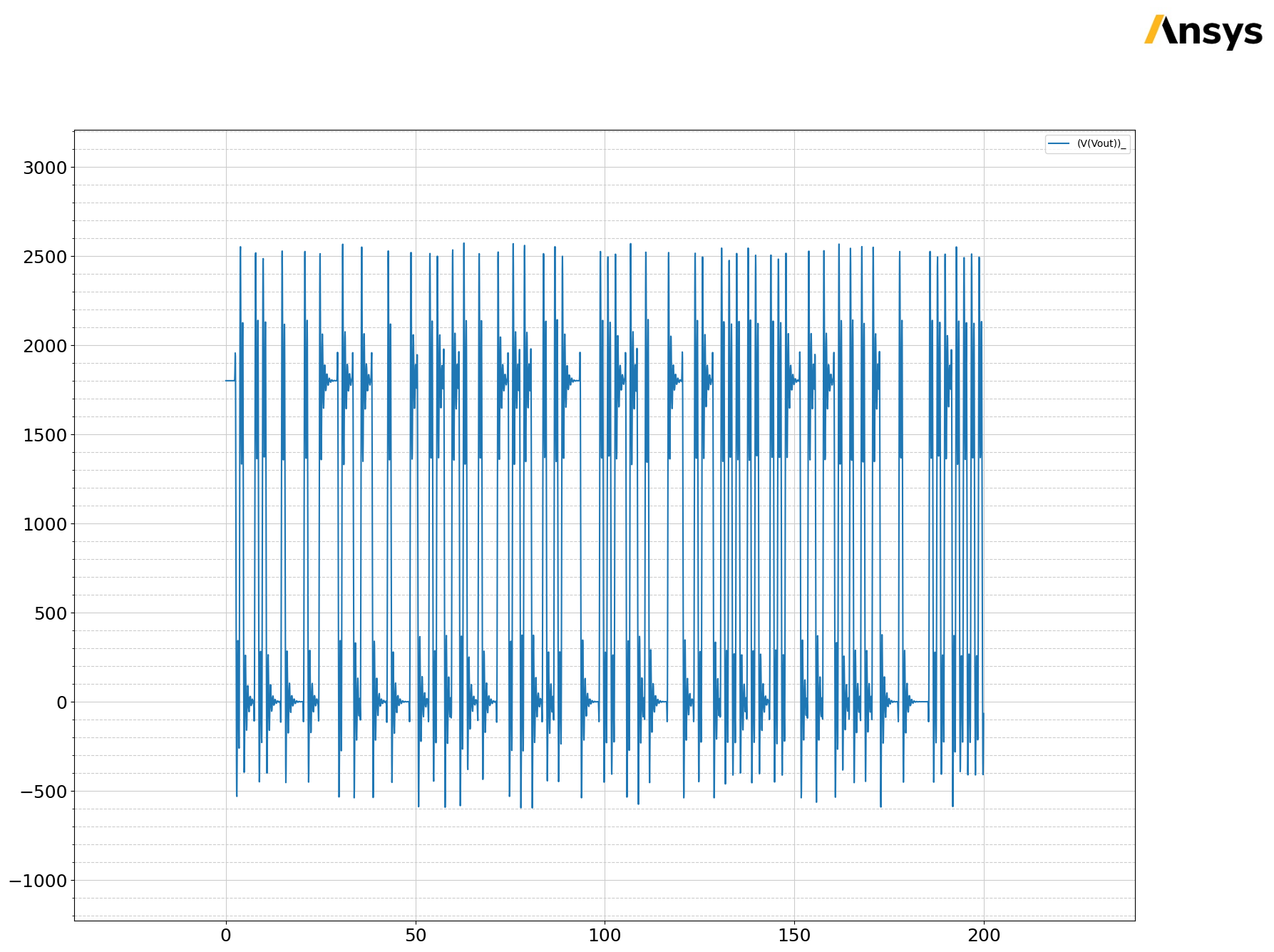Click the y-axis label 500
The height and width of the screenshot is (952, 1274).
click(51, 614)
